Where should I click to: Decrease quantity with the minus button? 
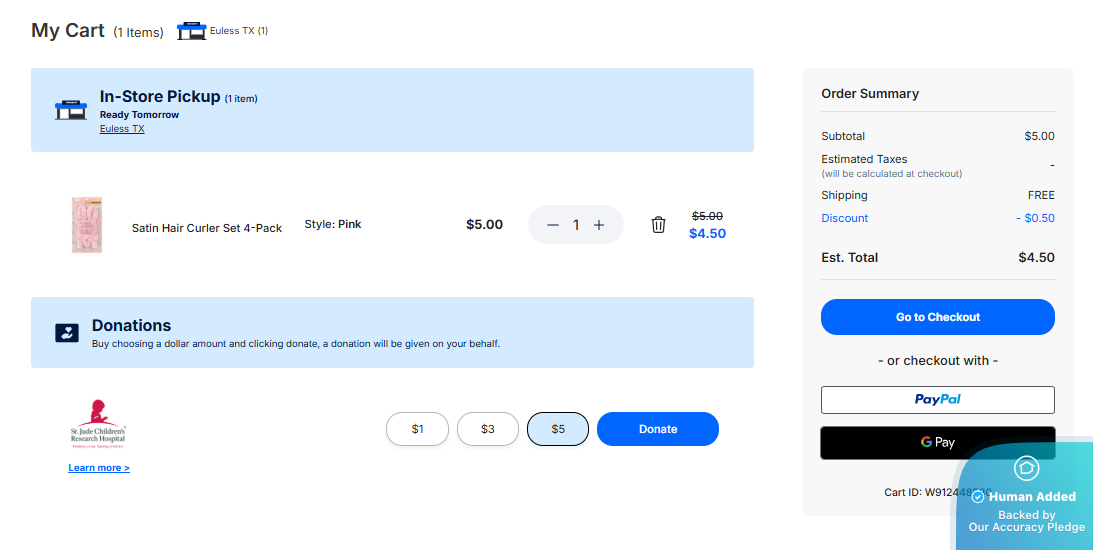coord(553,225)
